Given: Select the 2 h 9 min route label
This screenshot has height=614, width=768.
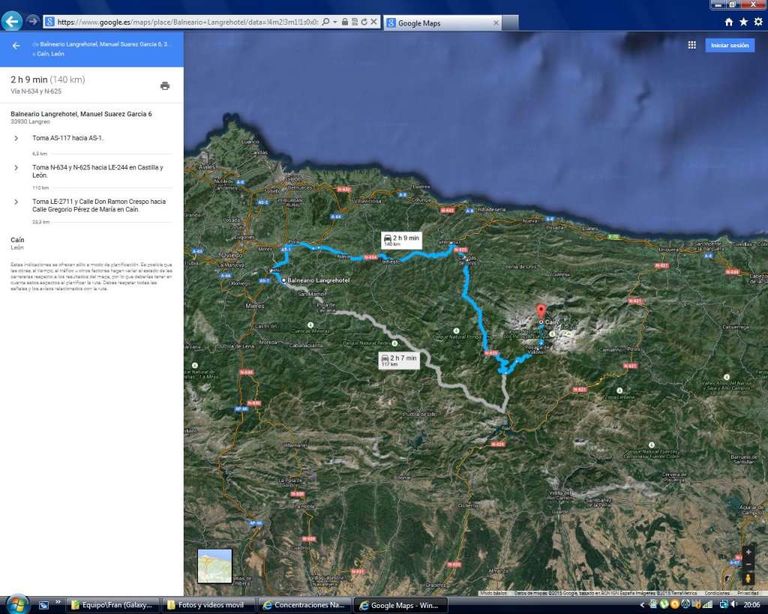Looking at the screenshot, I should [401, 239].
